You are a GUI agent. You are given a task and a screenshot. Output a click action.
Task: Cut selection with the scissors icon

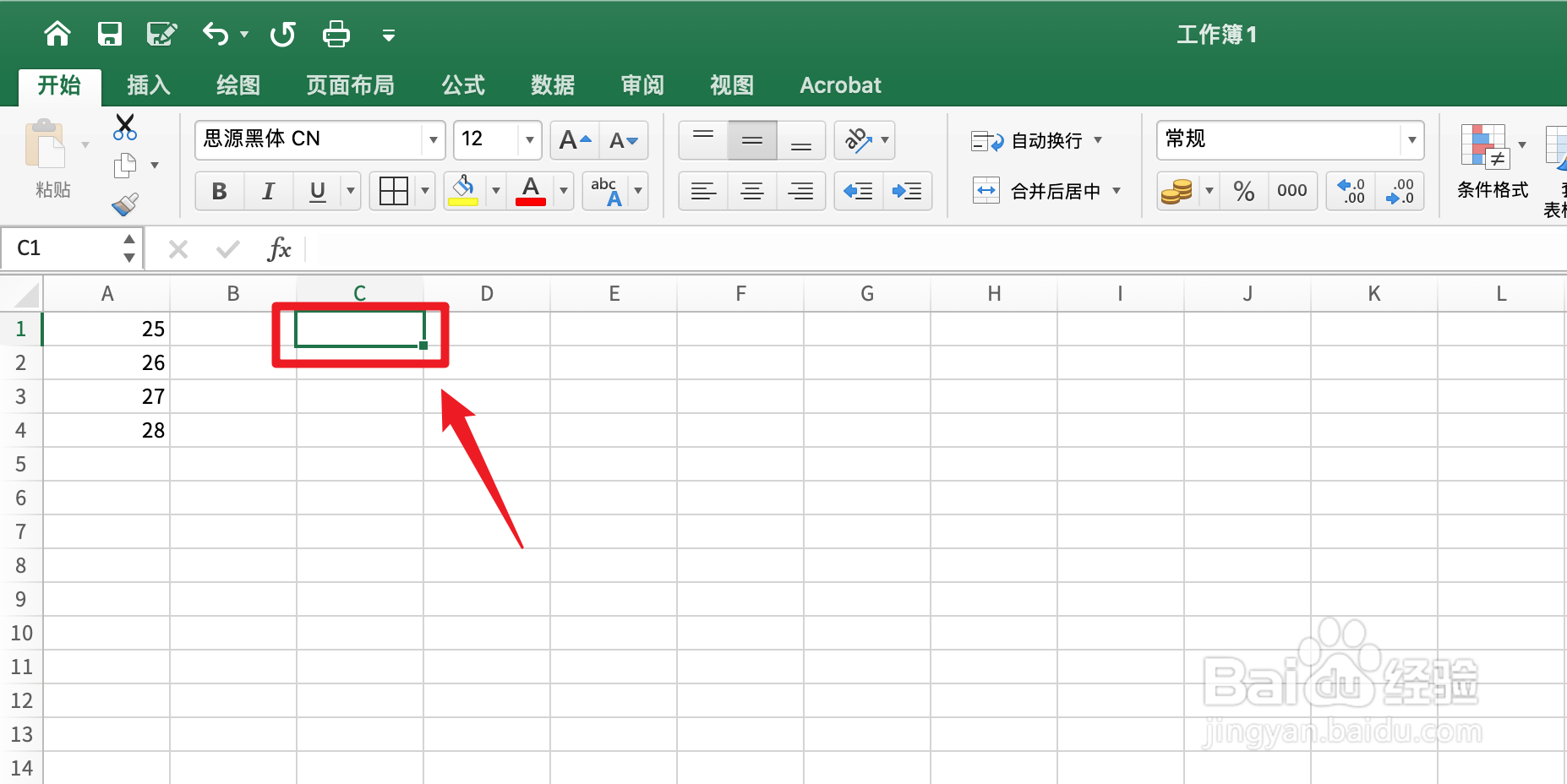click(x=125, y=127)
